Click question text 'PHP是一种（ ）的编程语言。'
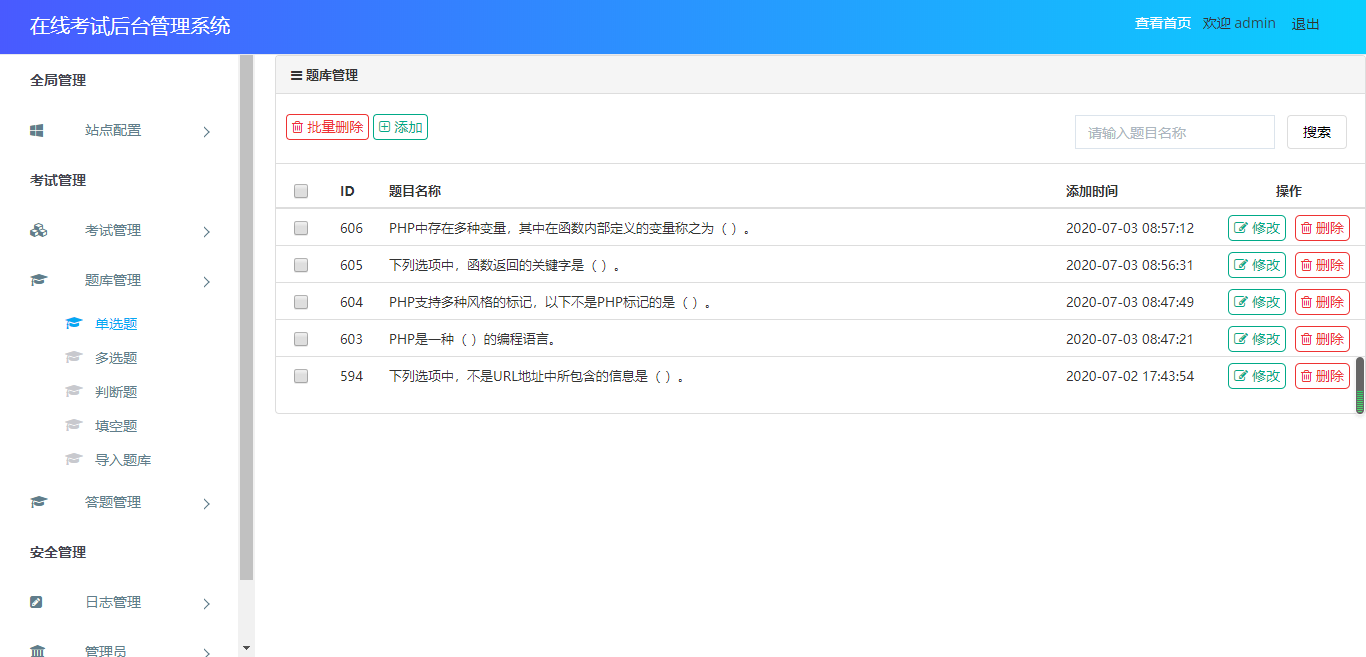The image size is (1366, 657). point(473,339)
